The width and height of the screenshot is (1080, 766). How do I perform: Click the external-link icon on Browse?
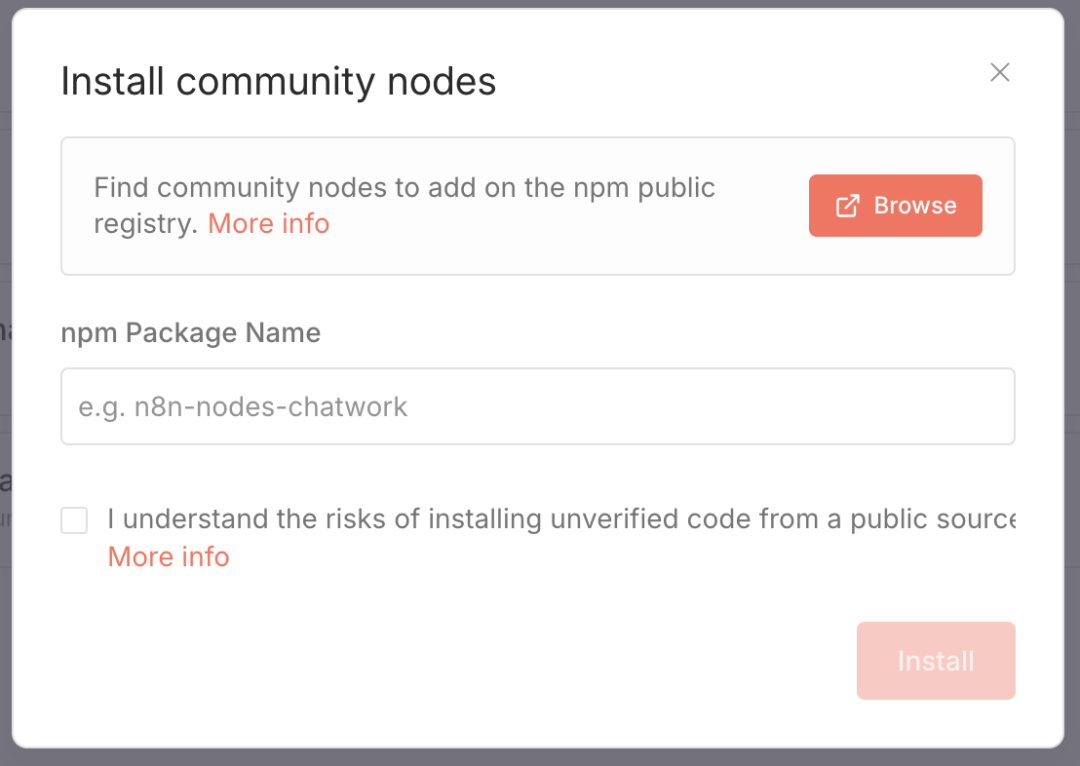(x=847, y=206)
